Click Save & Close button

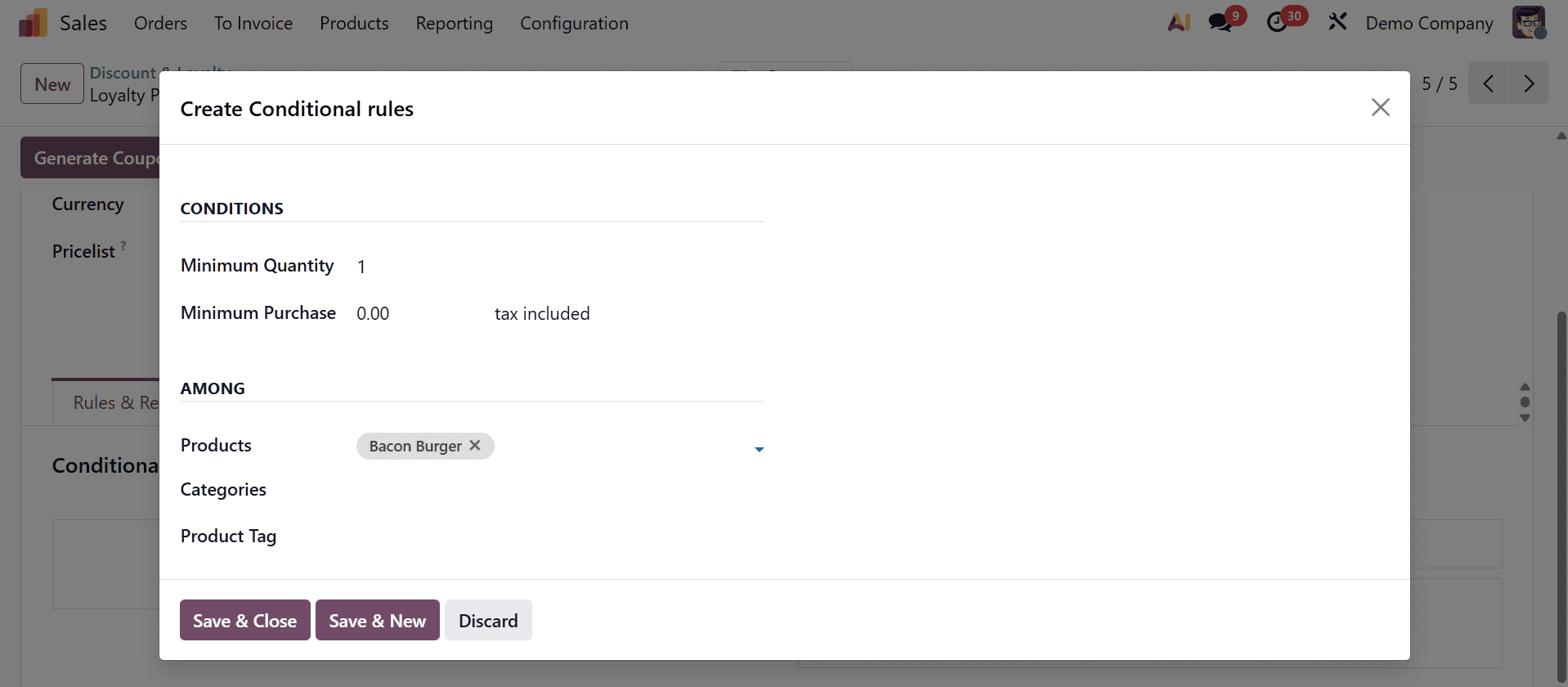[244, 620]
